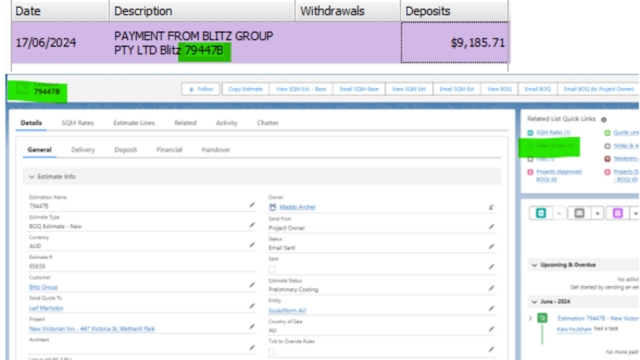Click the 17/06/2024 date cell
The height and width of the screenshot is (360, 640).
60,42
